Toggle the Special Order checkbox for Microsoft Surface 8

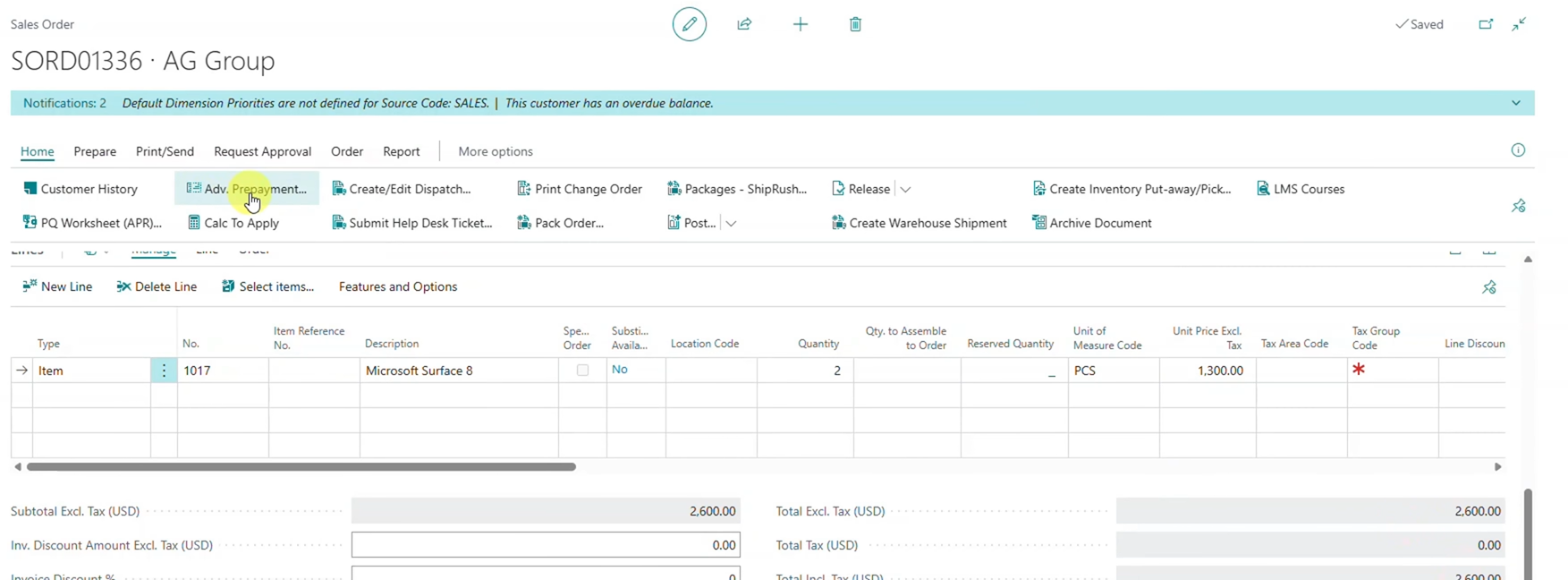click(x=582, y=370)
